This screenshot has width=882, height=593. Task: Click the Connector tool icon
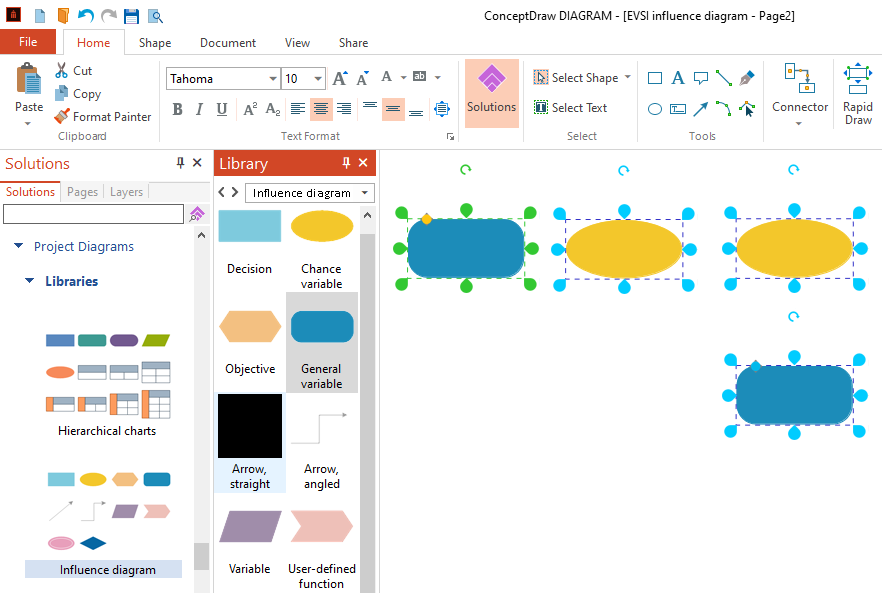coord(799,78)
